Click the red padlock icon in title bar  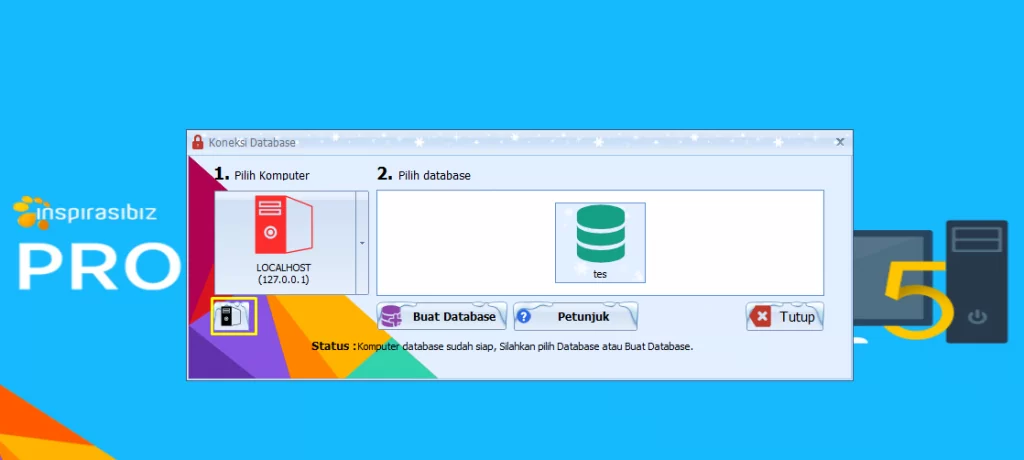[x=198, y=142]
